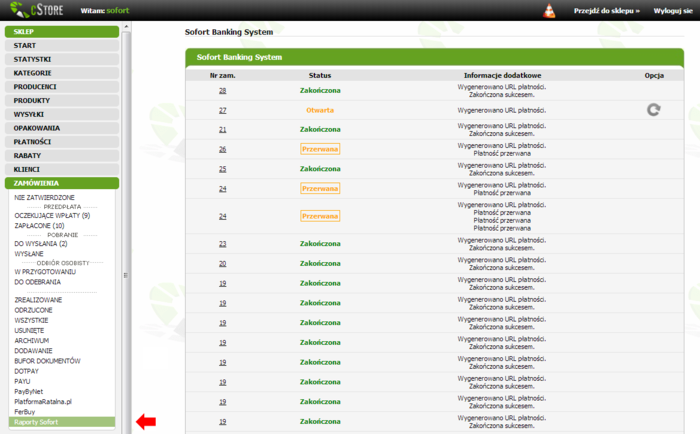Select DO ODEBRANIA orders

(38, 282)
